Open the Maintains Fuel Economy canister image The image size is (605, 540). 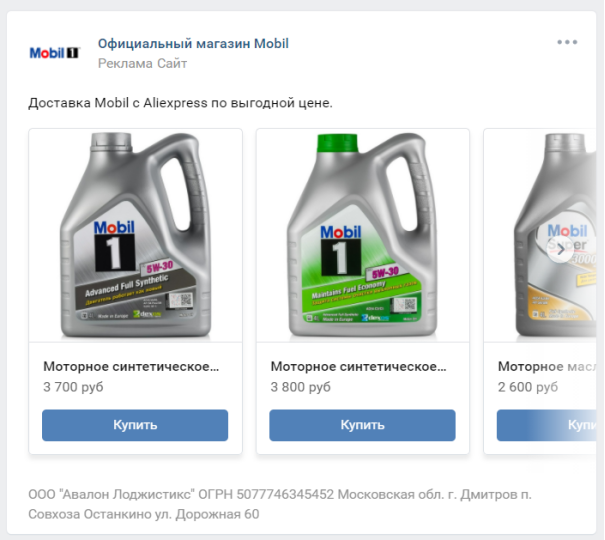click(362, 236)
